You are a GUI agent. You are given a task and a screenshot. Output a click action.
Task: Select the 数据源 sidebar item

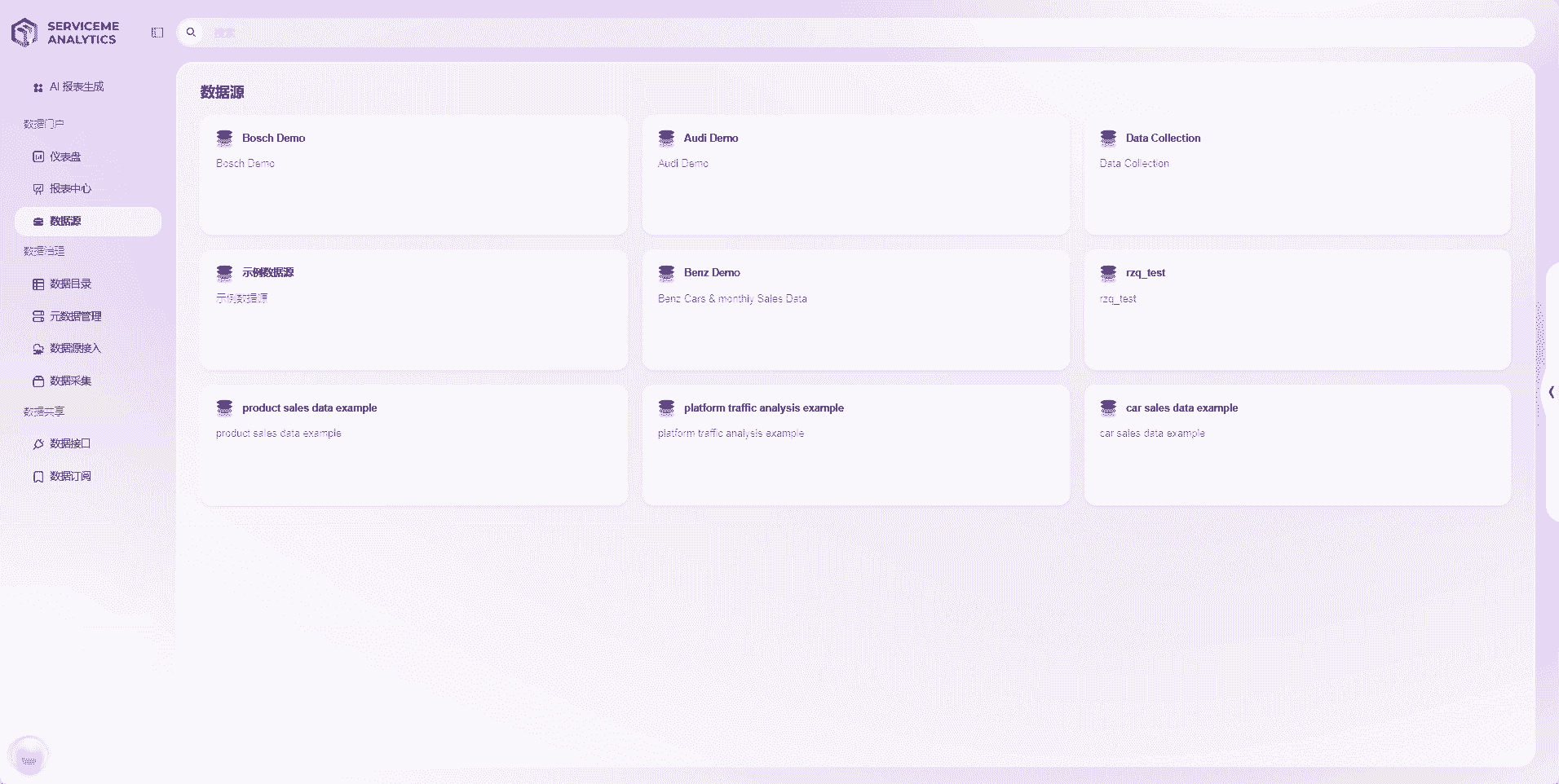point(88,221)
